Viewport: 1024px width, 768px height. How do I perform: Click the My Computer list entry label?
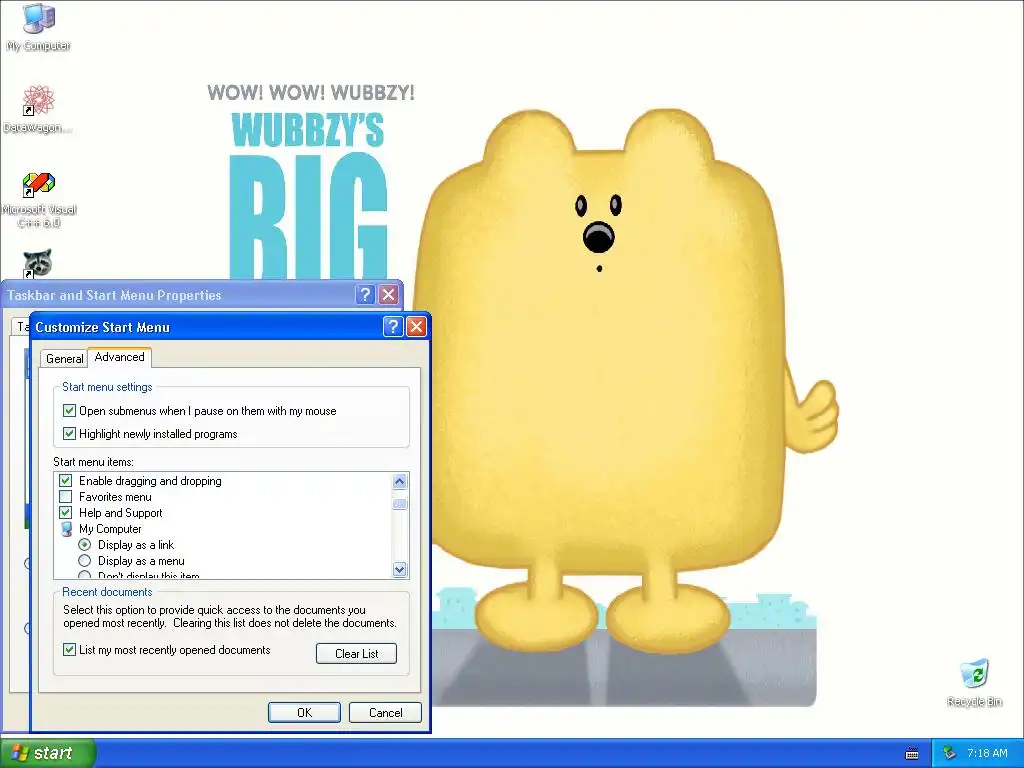click(x=110, y=529)
